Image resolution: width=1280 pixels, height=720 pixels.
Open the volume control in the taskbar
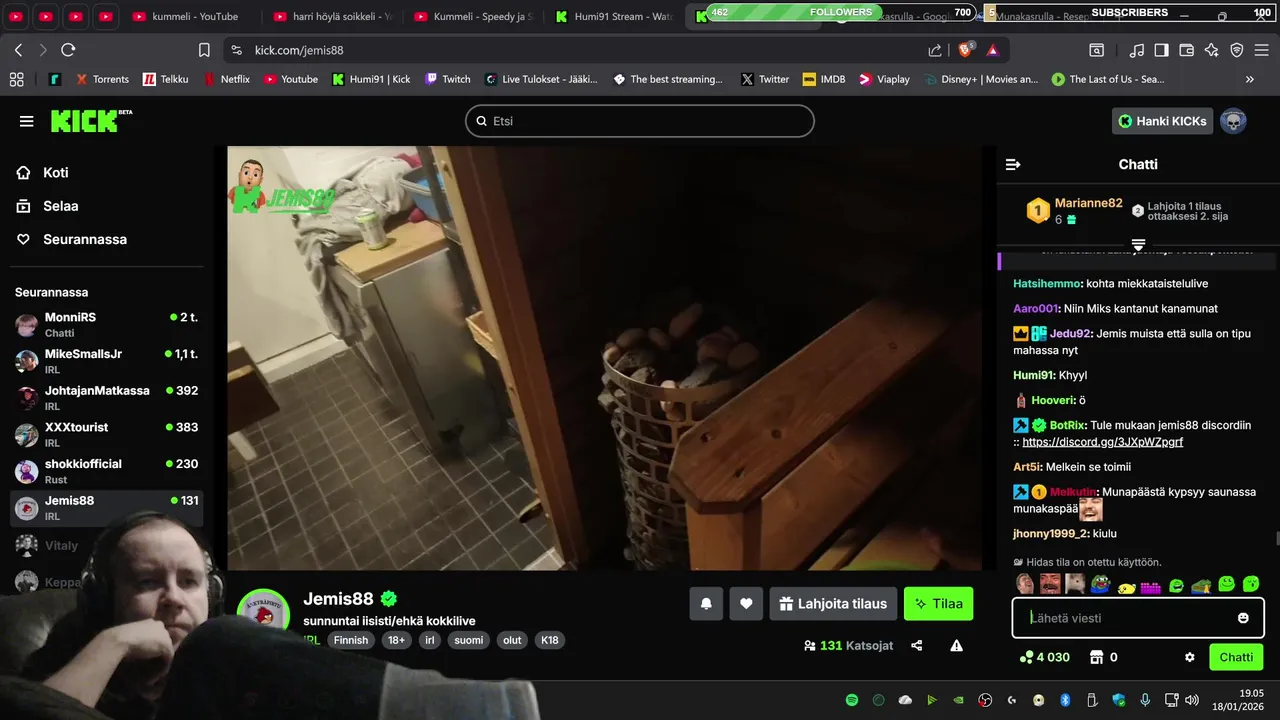[x=1191, y=700]
